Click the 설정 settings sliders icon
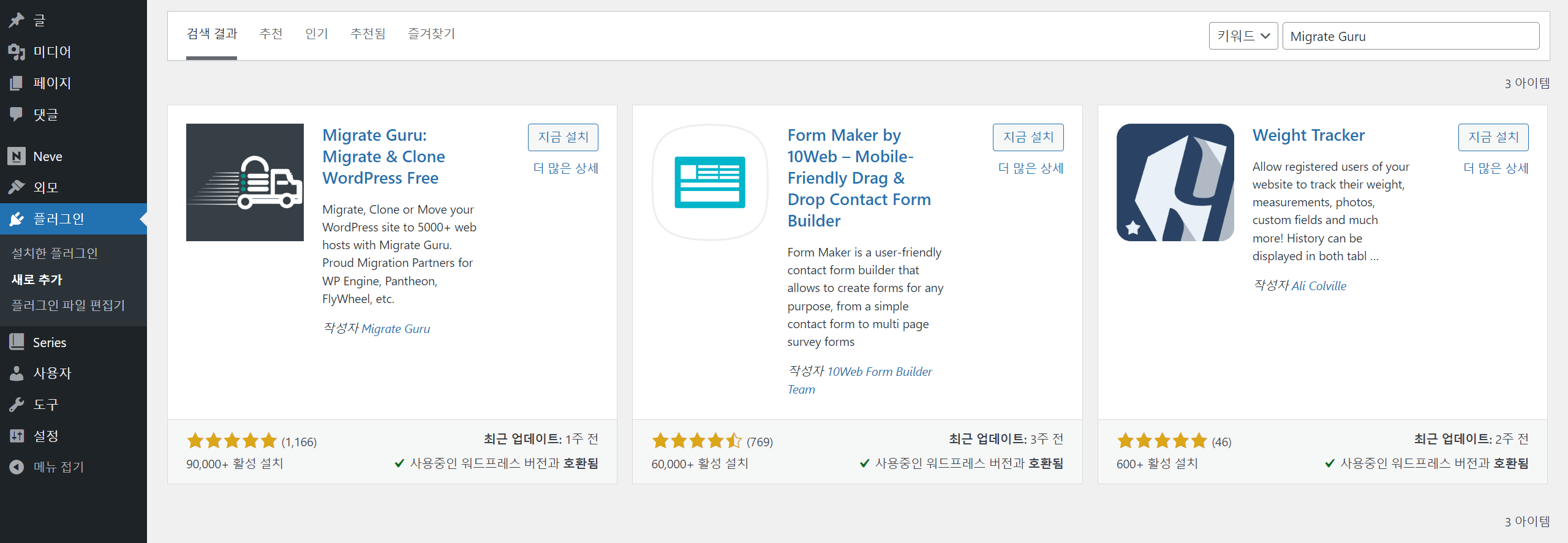Viewport: 1568px width, 543px height. [17, 436]
